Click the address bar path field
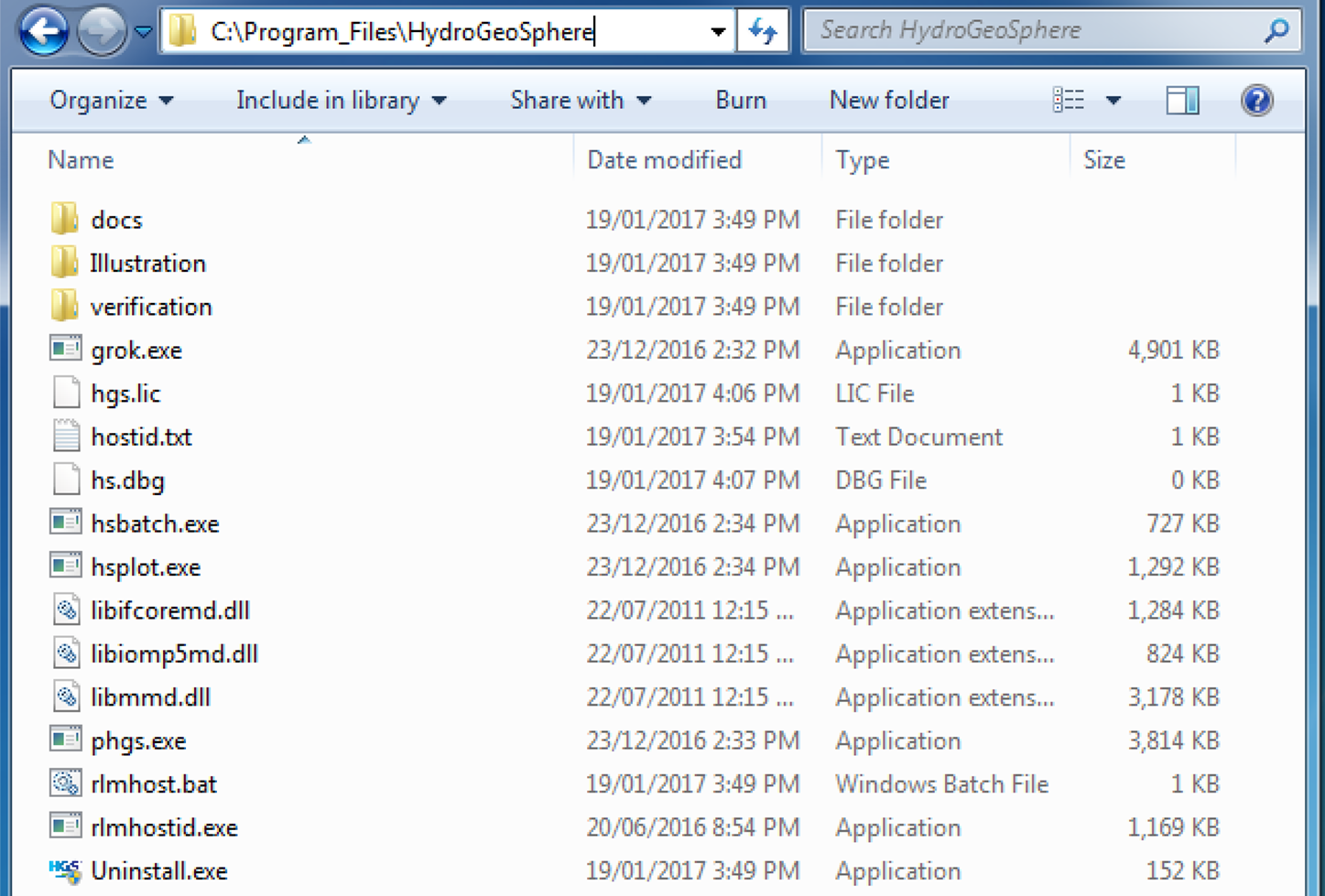 pyautogui.click(x=447, y=32)
